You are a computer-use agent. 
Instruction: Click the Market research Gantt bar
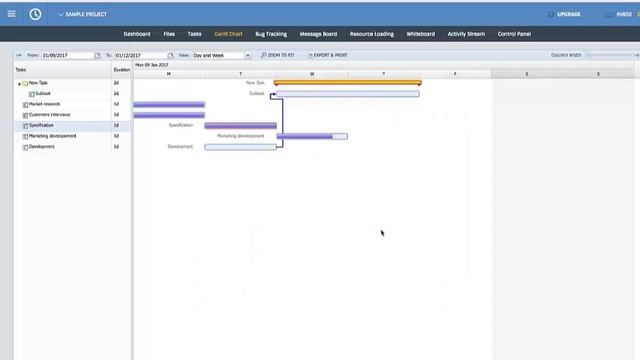[169, 104]
